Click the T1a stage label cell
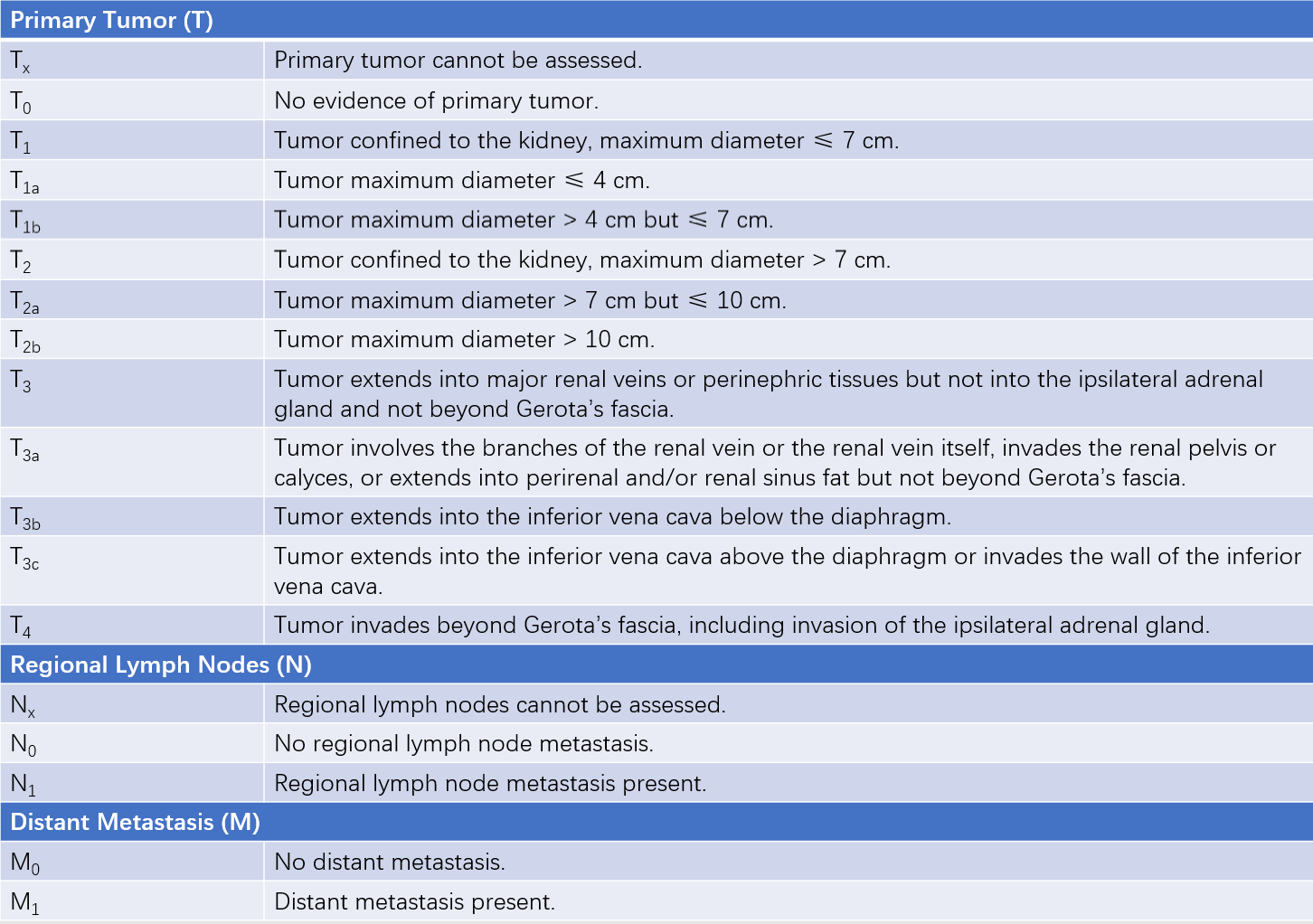 click(x=132, y=180)
